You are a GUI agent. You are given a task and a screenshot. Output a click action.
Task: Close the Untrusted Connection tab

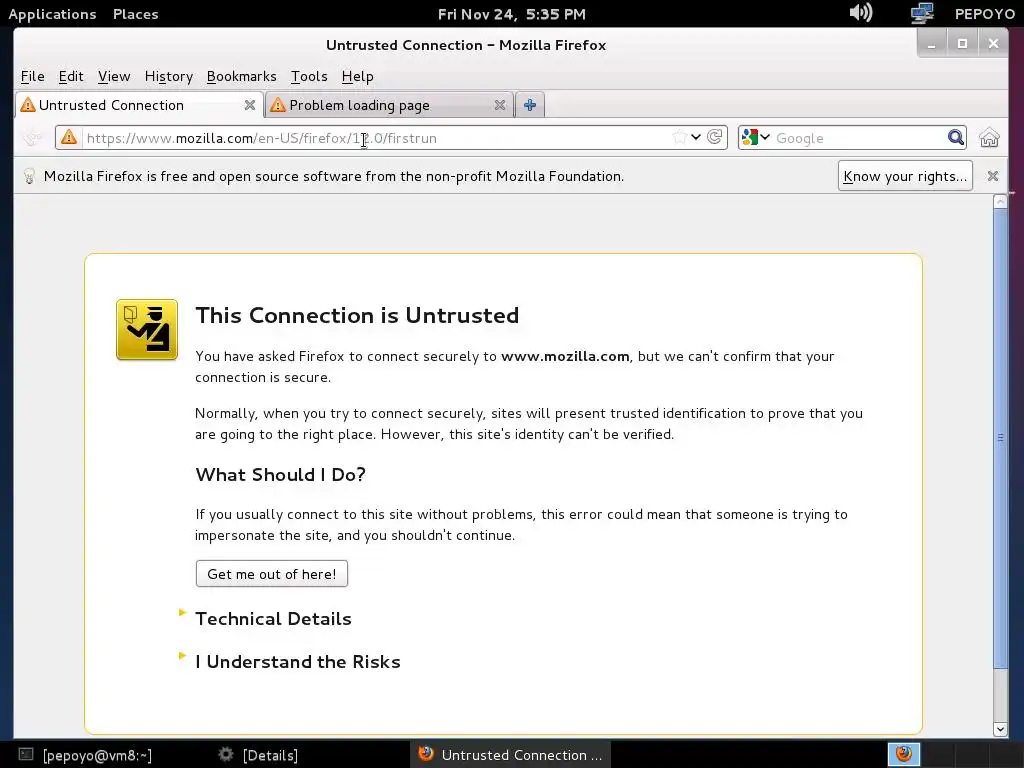pos(249,105)
